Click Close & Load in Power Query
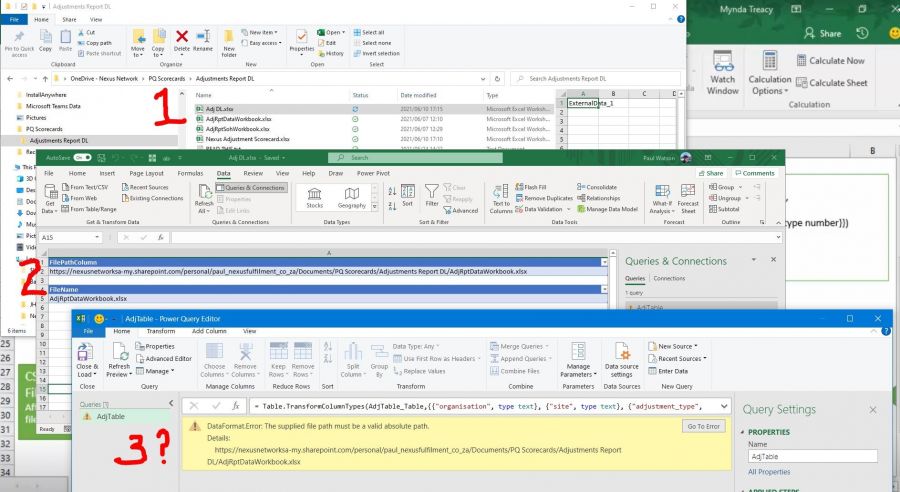Screen dimensions: 900x492 tap(87, 359)
